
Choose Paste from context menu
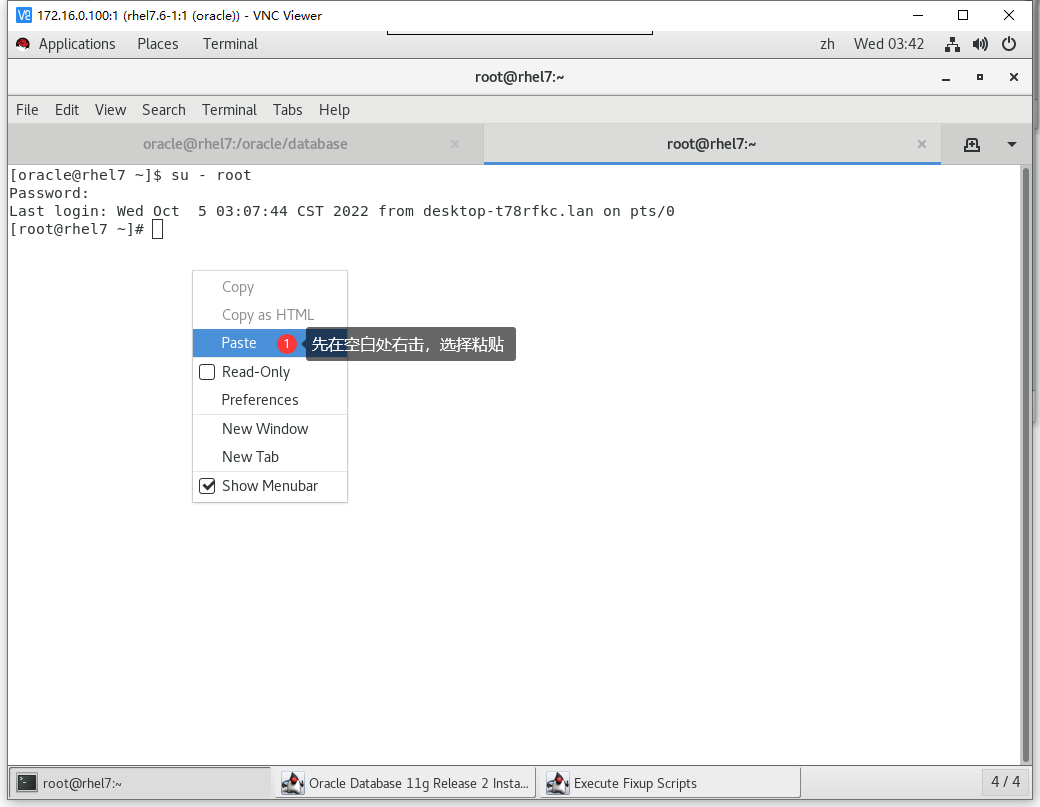(270, 343)
